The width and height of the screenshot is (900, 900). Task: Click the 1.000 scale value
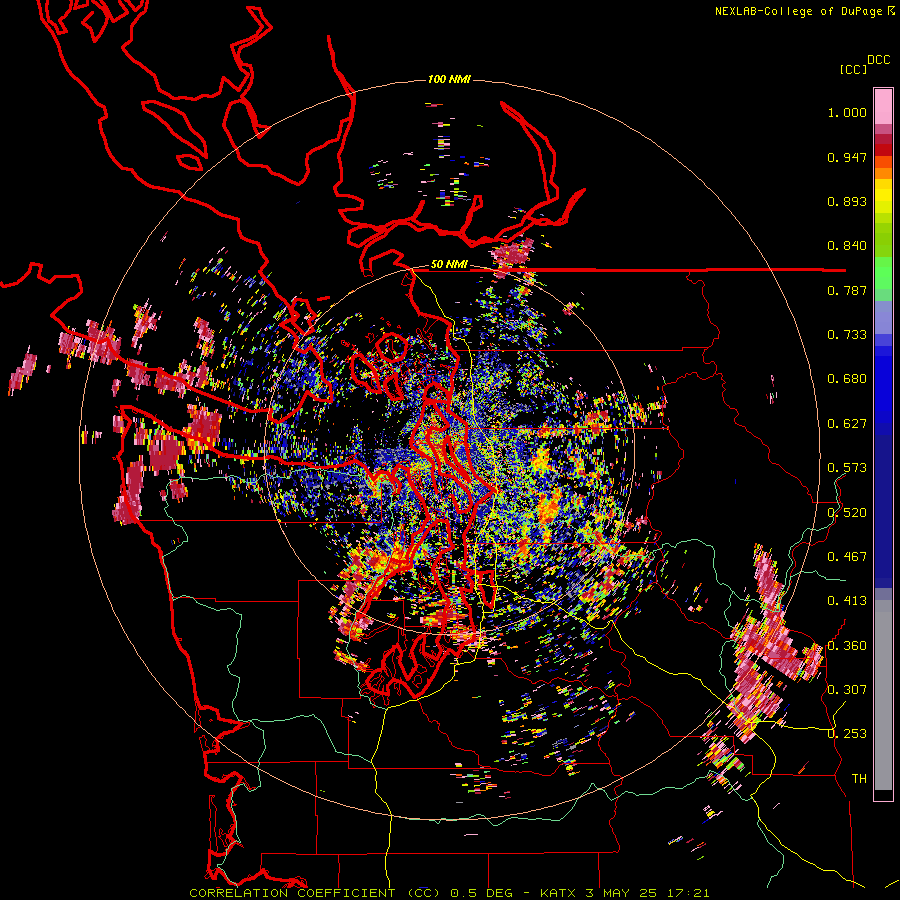tap(847, 112)
